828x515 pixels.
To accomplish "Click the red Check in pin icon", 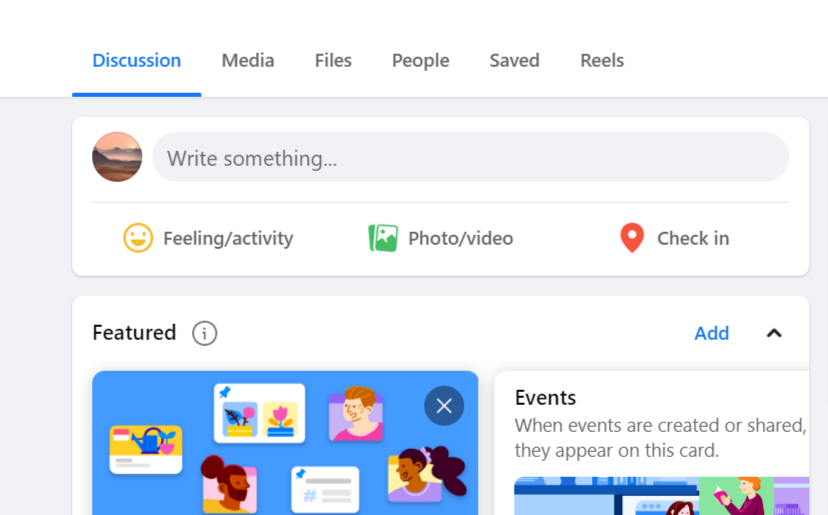I will click(632, 238).
